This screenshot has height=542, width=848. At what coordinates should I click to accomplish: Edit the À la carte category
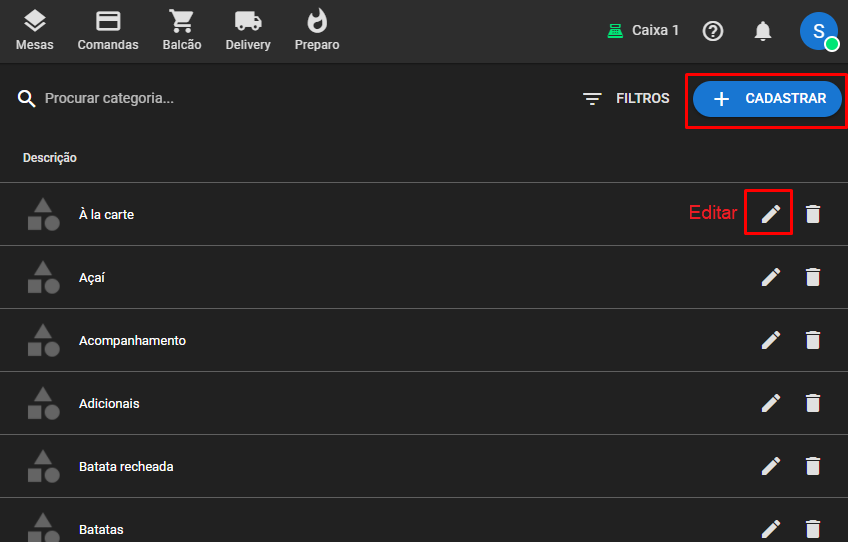tap(770, 214)
